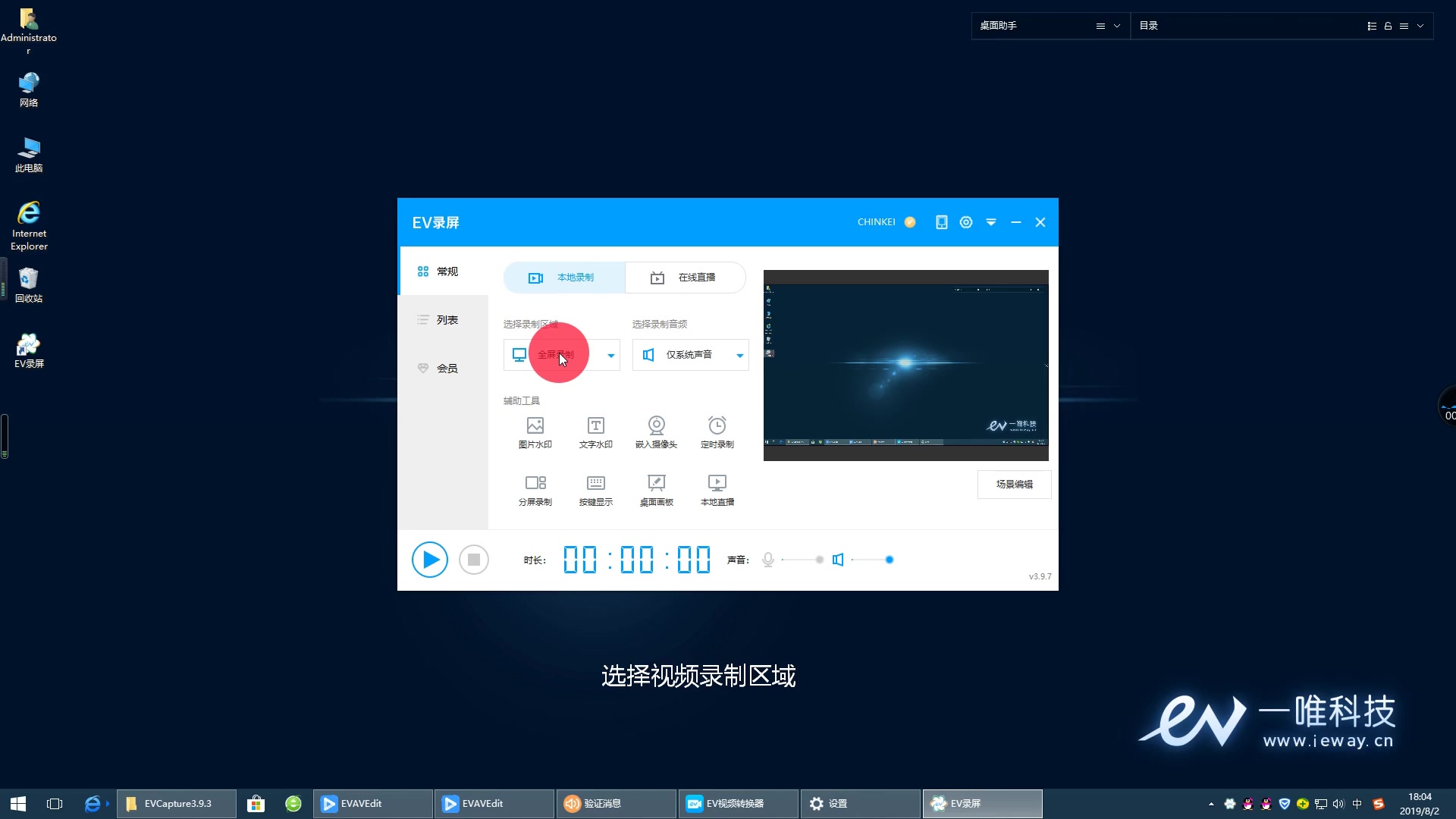Click the 中 input method tray indicator
Screen dimensions: 1456x819
point(1357,804)
